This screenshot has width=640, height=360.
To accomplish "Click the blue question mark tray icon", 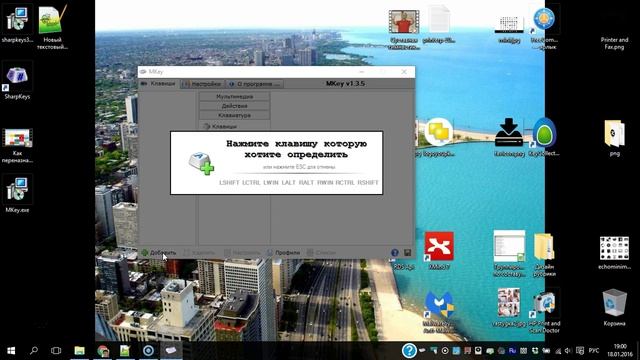I will point(409,350).
